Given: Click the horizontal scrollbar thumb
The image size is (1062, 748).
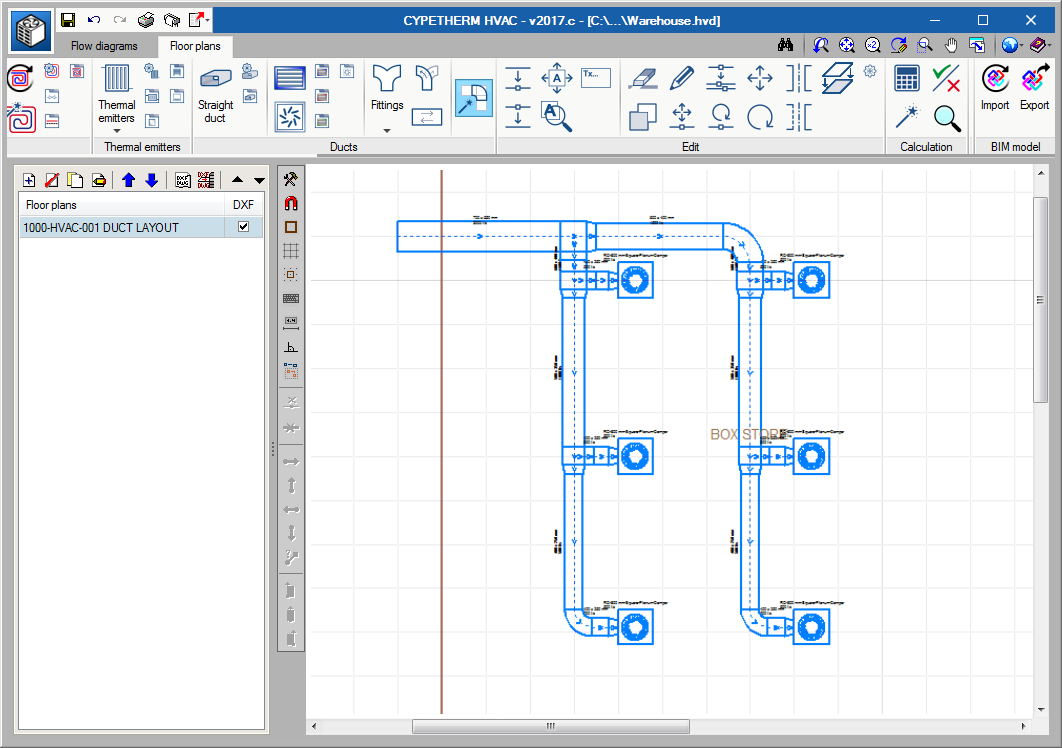Looking at the screenshot, I should pyautogui.click(x=550, y=727).
